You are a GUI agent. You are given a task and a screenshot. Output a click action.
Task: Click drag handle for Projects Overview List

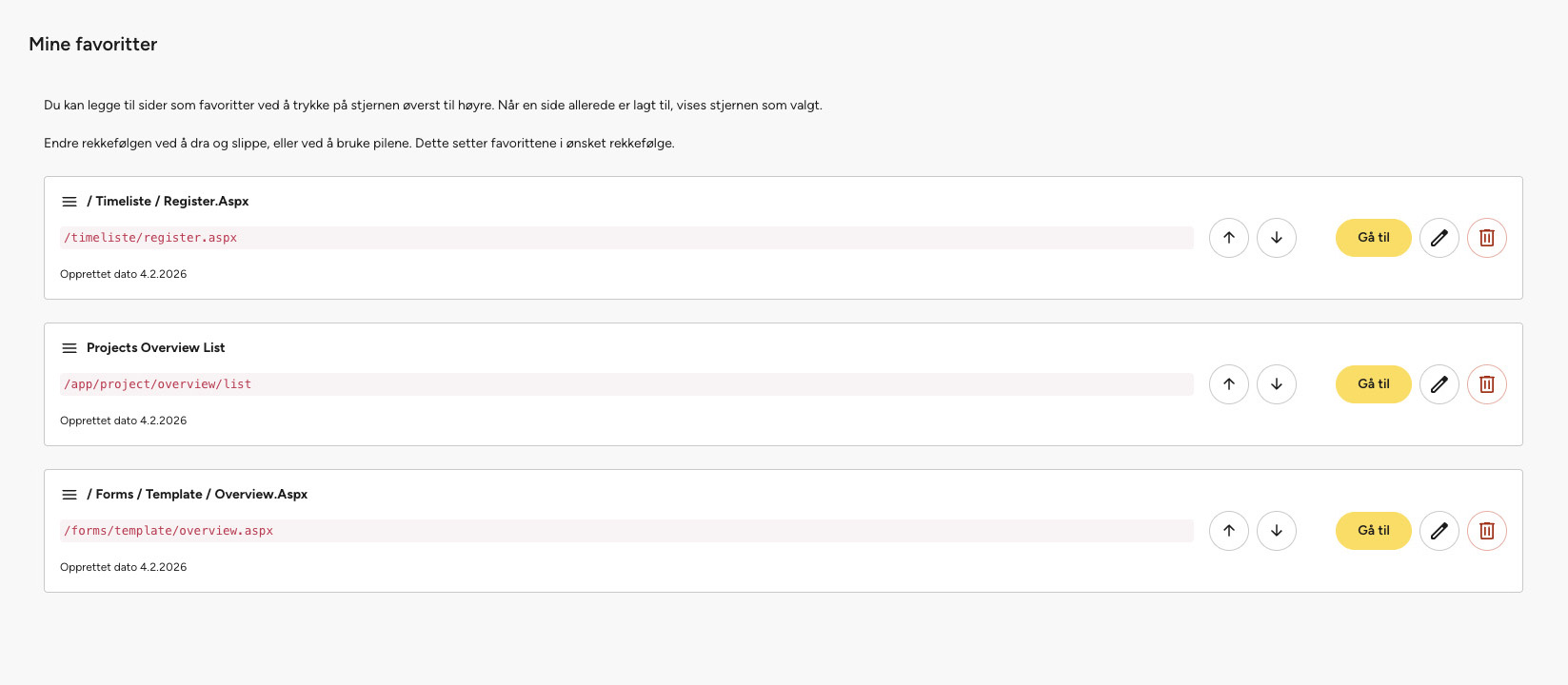69,348
